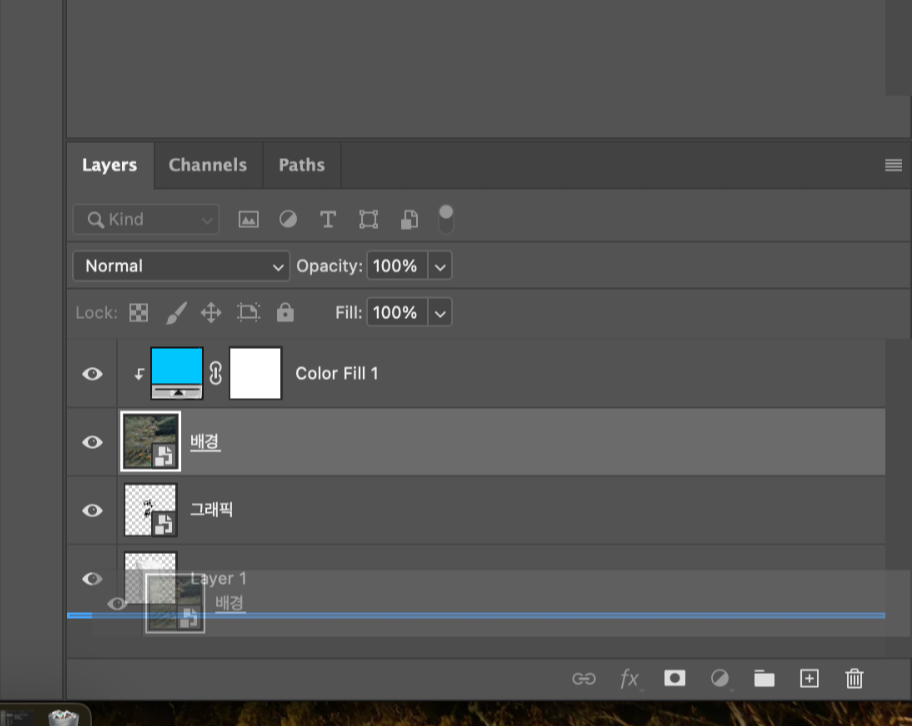Prevent artboard auto-nesting lock icon
Viewport: 912px width, 726px height.
pyautogui.click(x=248, y=313)
